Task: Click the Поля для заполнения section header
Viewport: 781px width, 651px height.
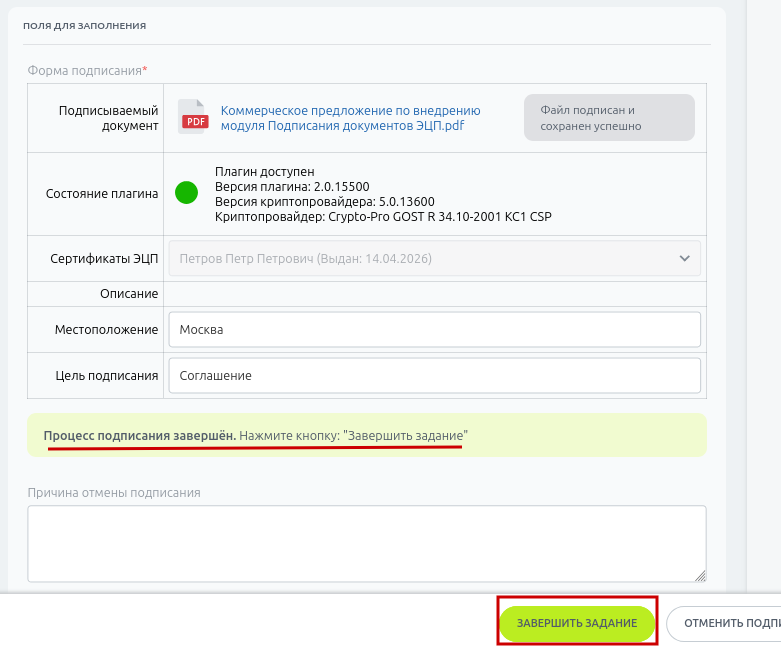Action: click(84, 24)
